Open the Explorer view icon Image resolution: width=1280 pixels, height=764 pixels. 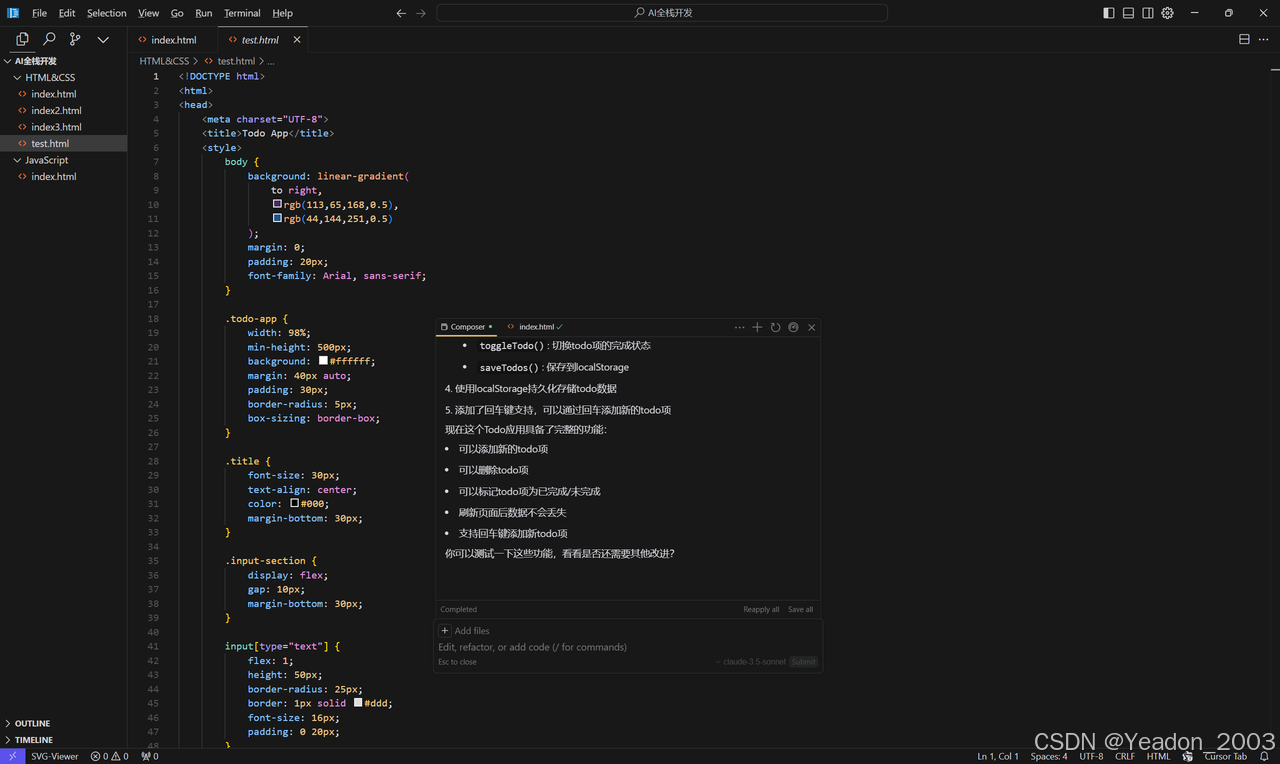[x=22, y=39]
